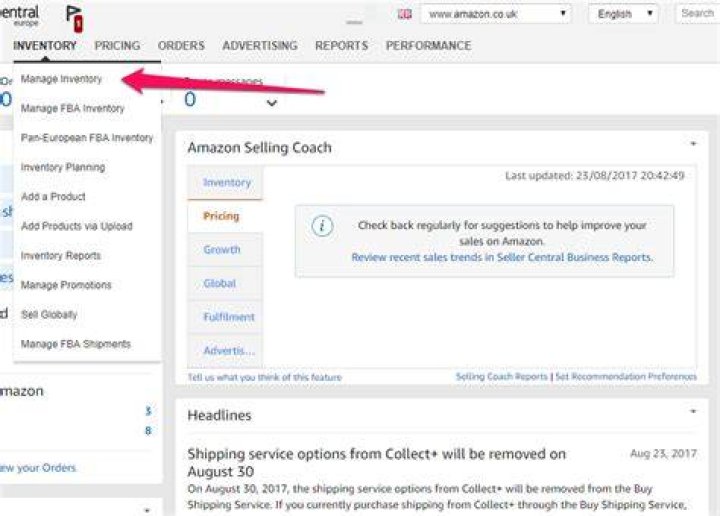
Task: Open the PRICING menu
Action: (118, 46)
